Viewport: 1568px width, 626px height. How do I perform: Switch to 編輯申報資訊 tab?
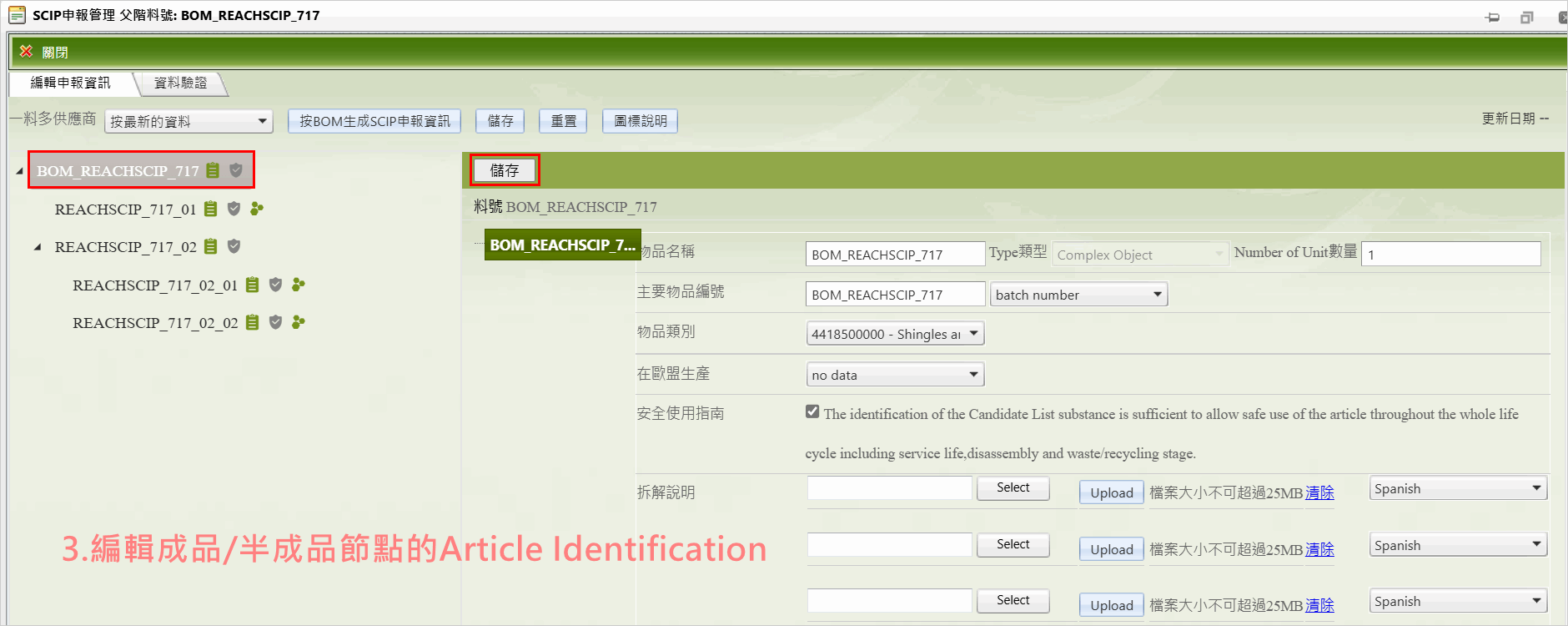click(x=71, y=83)
